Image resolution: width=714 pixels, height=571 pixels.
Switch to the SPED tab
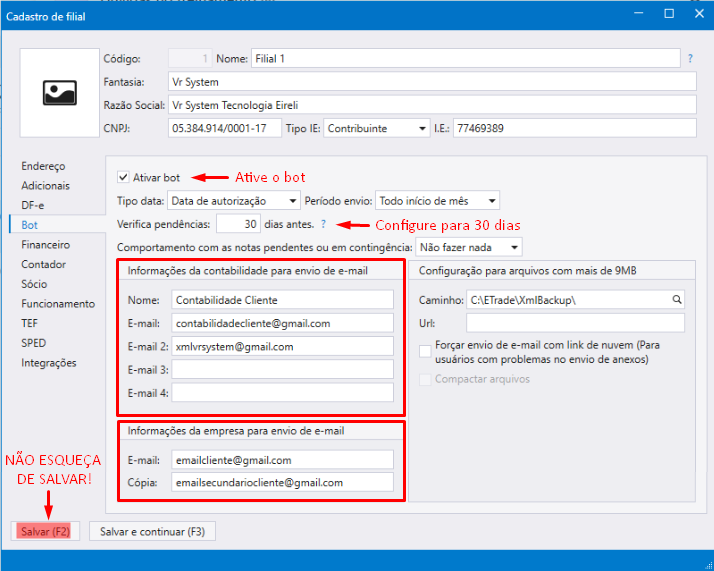pyautogui.click(x=34, y=343)
